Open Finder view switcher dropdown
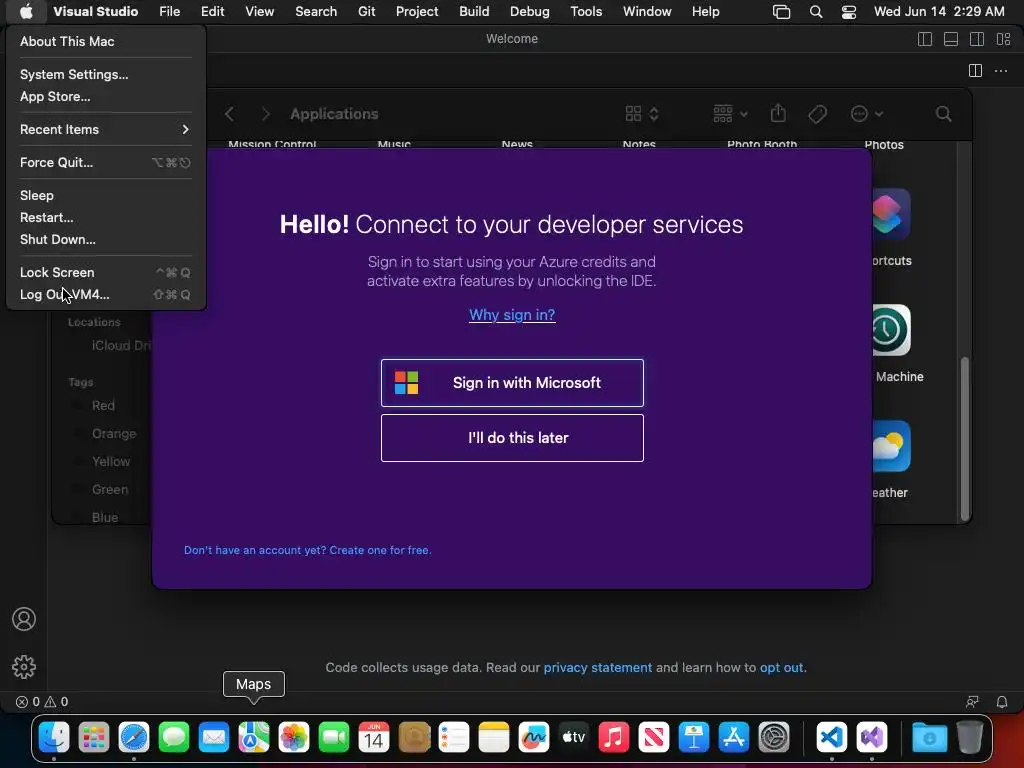Image resolution: width=1024 pixels, height=768 pixels. (x=643, y=114)
